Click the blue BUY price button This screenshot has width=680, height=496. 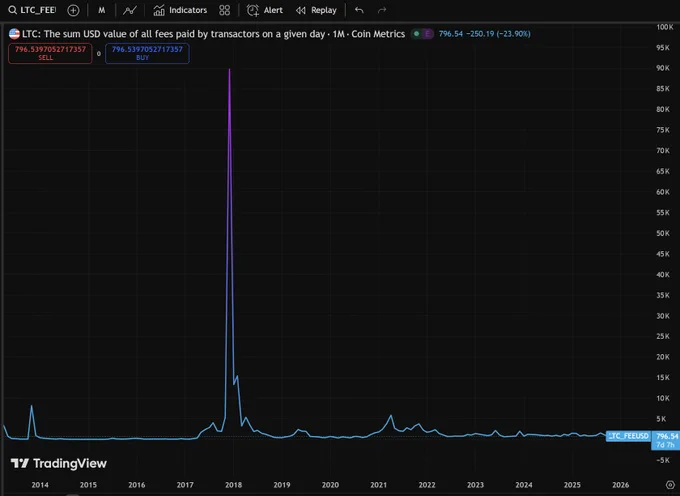point(147,53)
